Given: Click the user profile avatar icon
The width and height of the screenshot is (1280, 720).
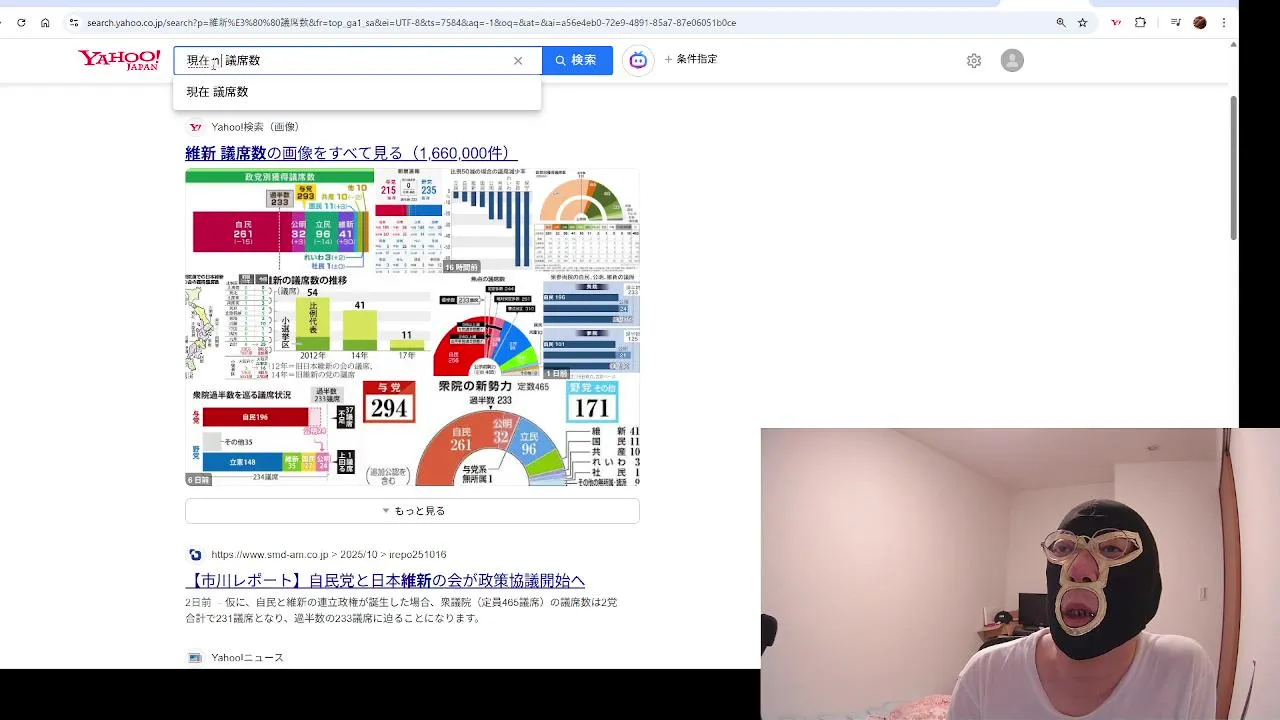Looking at the screenshot, I should tap(1012, 61).
